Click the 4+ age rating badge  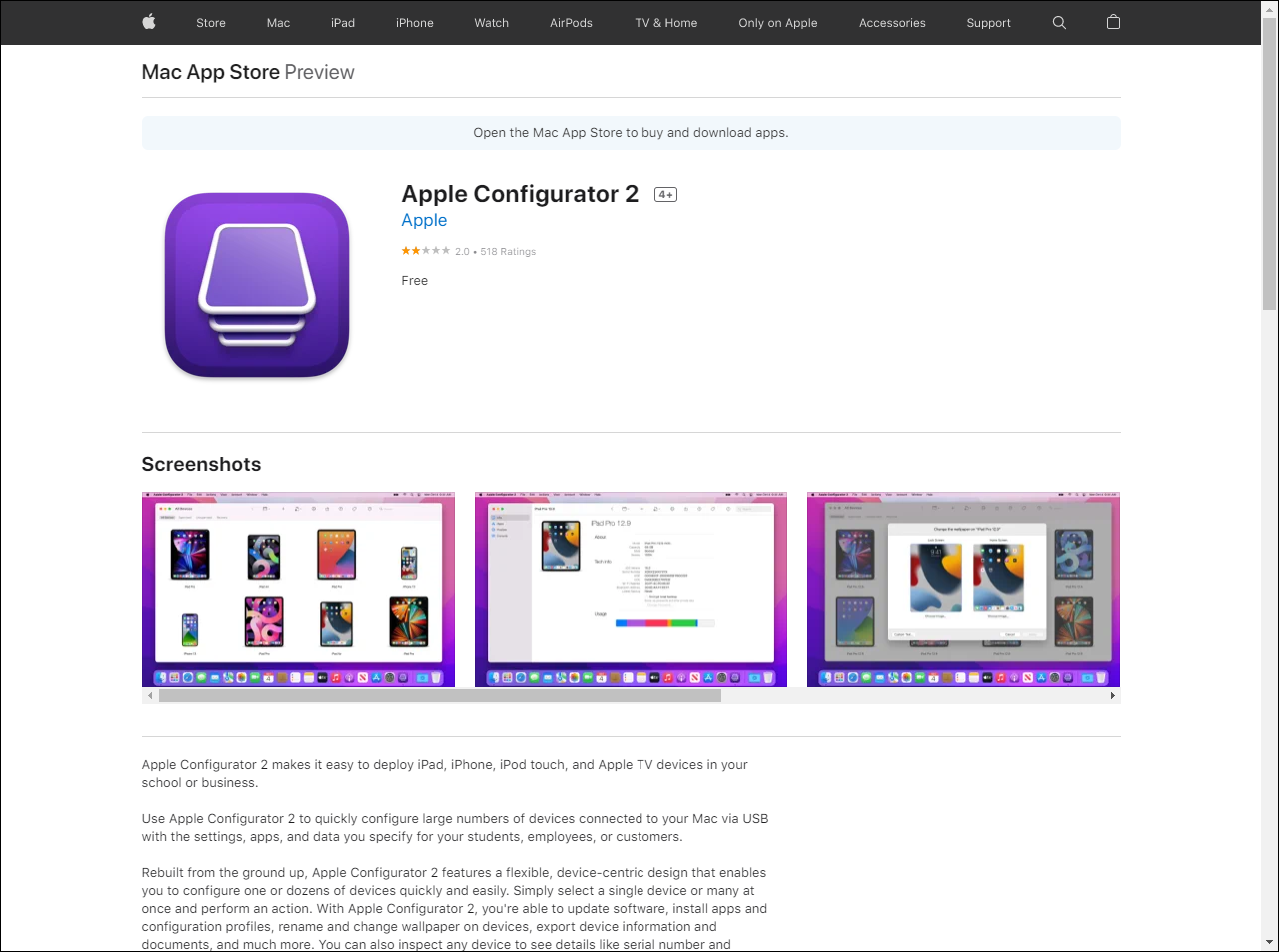(665, 195)
